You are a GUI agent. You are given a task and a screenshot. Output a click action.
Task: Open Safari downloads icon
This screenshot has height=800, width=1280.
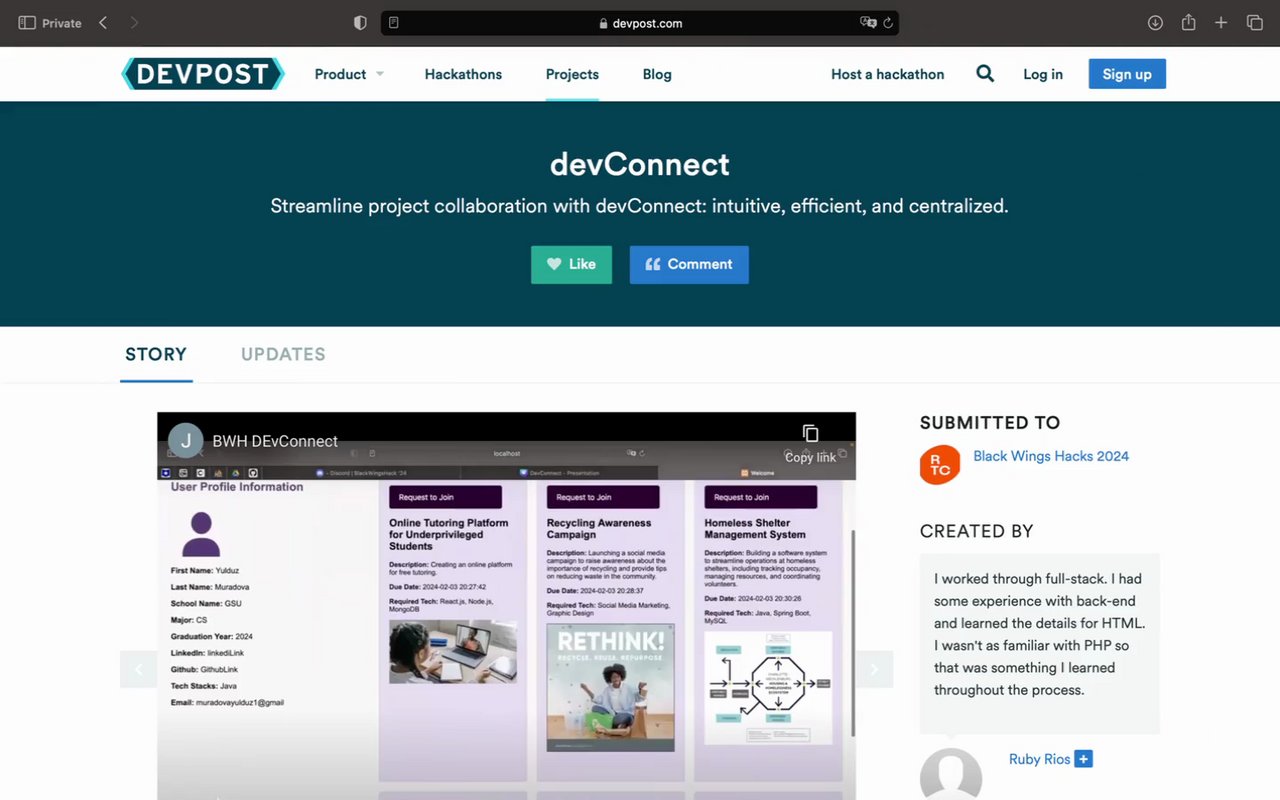coord(1155,22)
